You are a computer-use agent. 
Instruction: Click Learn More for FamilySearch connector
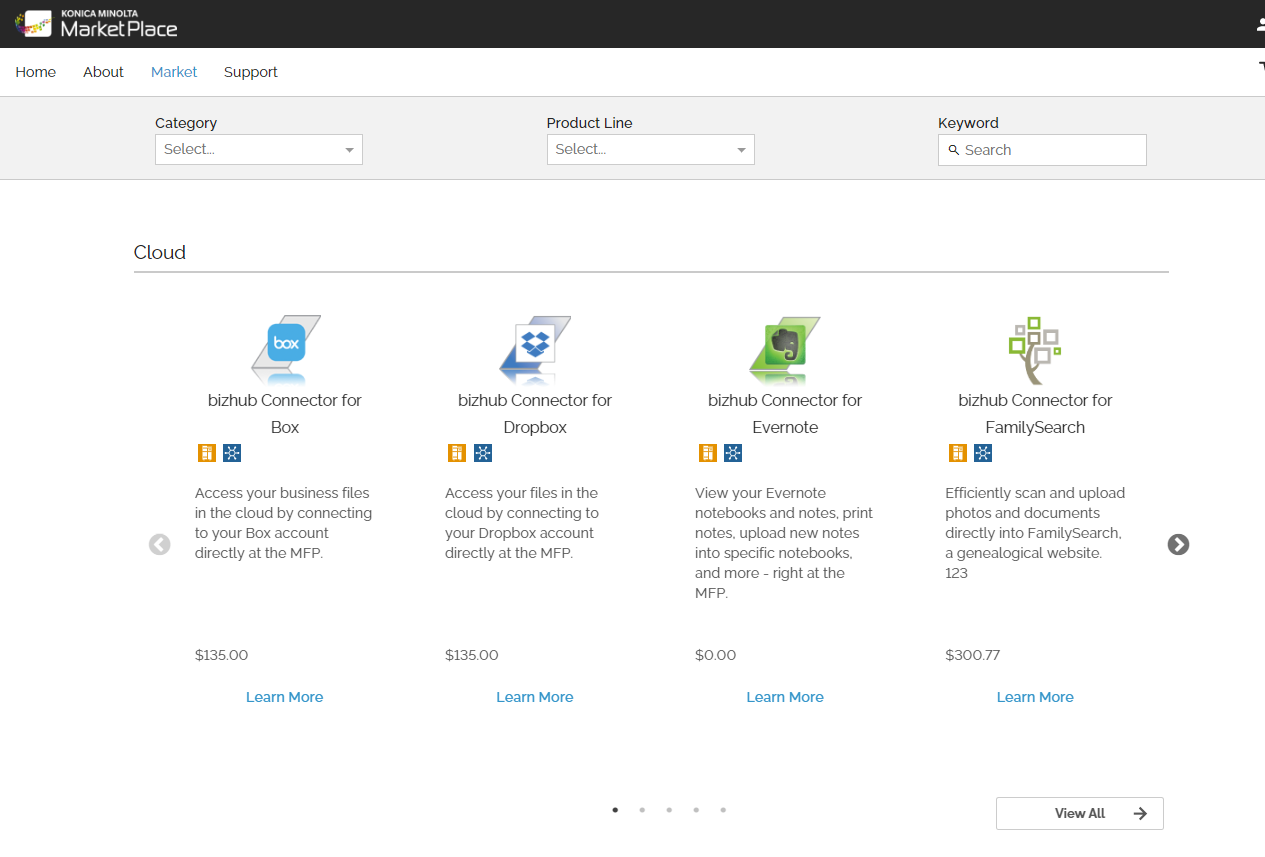[1035, 697]
